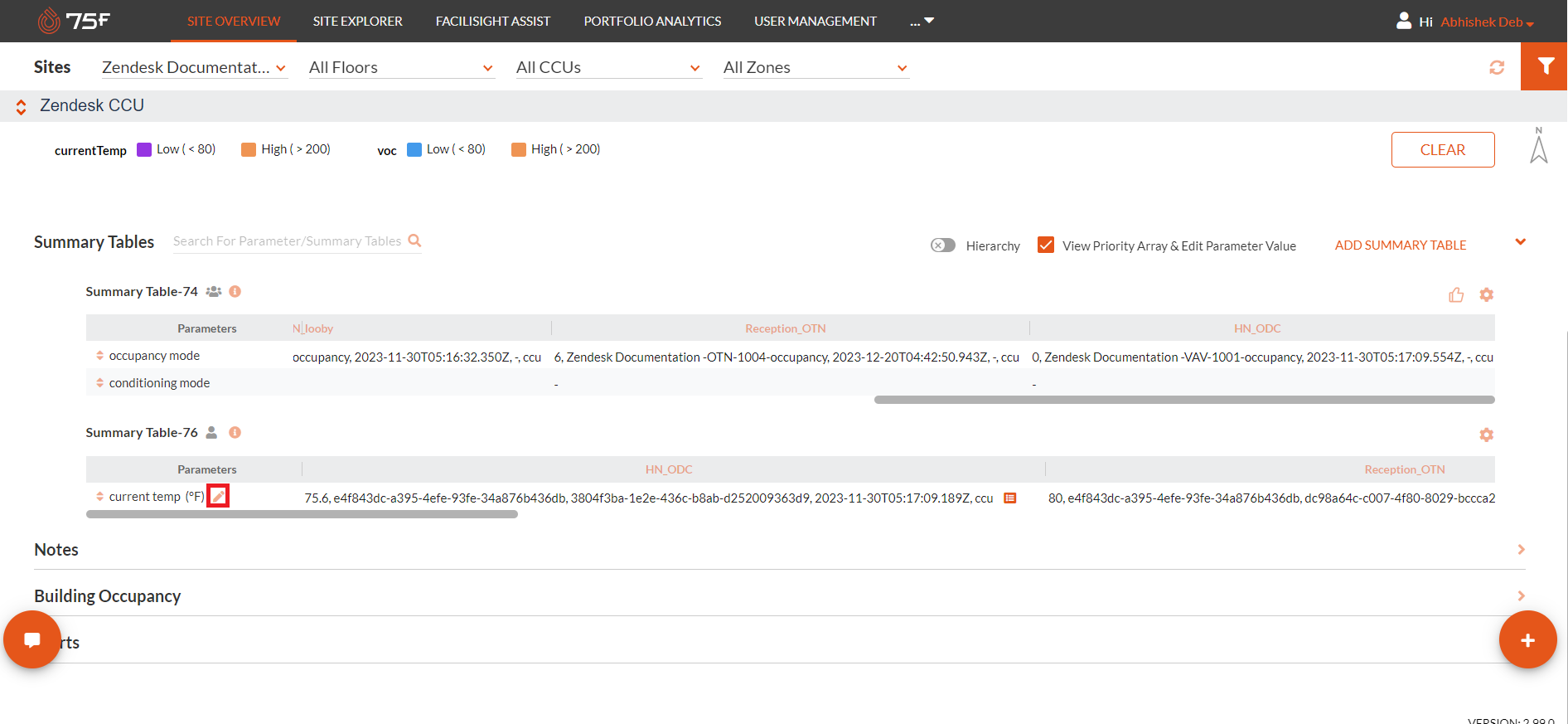Open Facilisight Assist tab
Screen dimensions: 1568x724
coord(493,21)
